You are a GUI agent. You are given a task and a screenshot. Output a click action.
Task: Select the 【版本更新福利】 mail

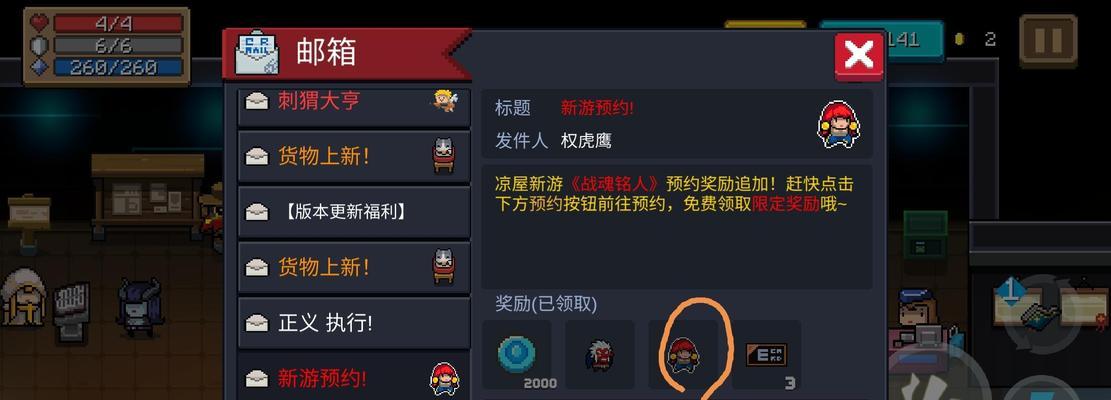(354, 212)
